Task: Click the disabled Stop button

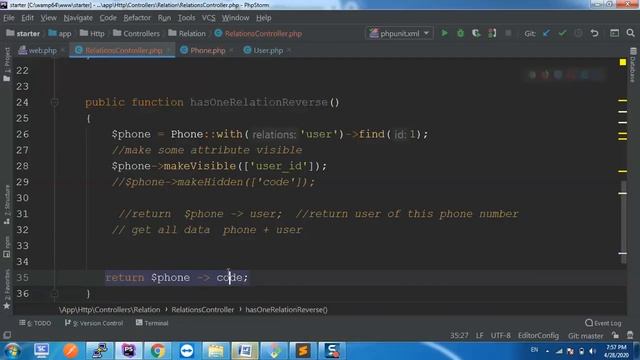Action: (508, 33)
